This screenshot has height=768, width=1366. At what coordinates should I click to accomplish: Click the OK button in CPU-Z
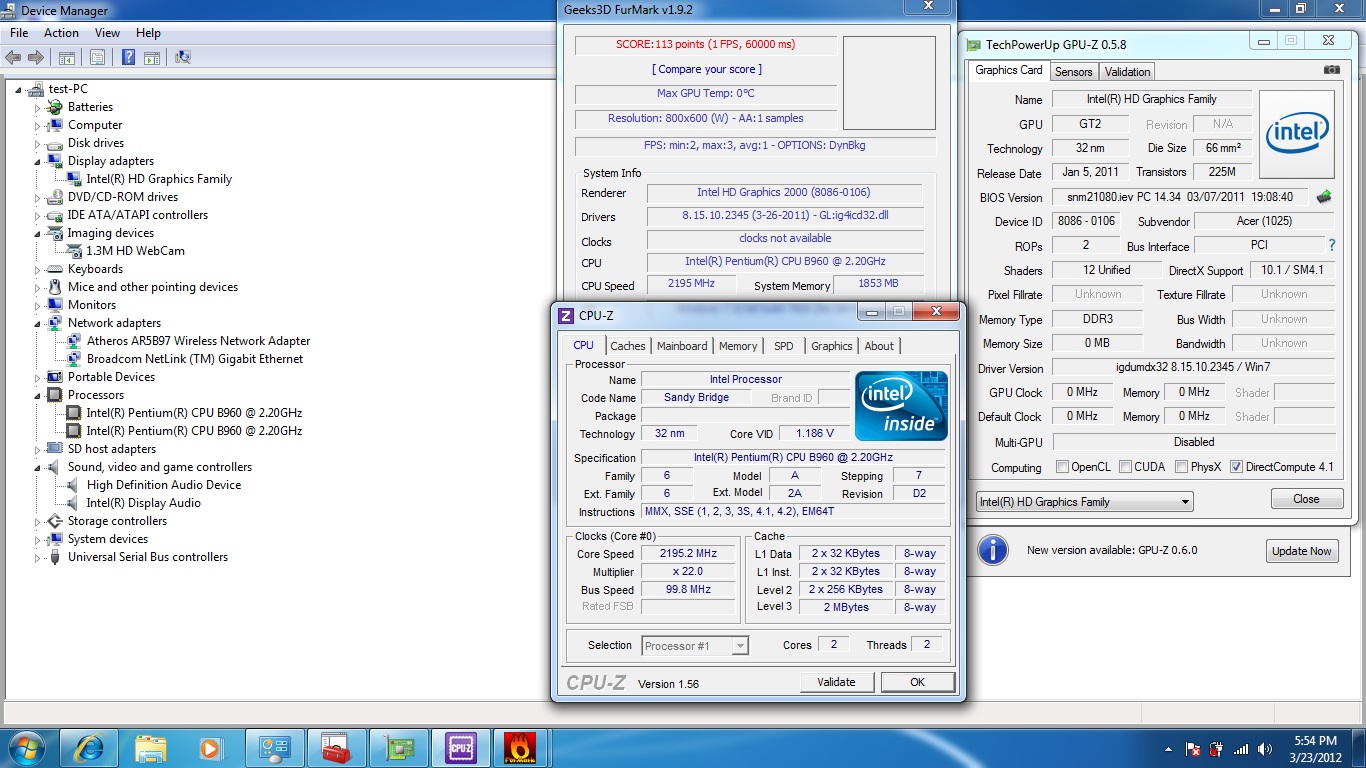click(x=917, y=682)
